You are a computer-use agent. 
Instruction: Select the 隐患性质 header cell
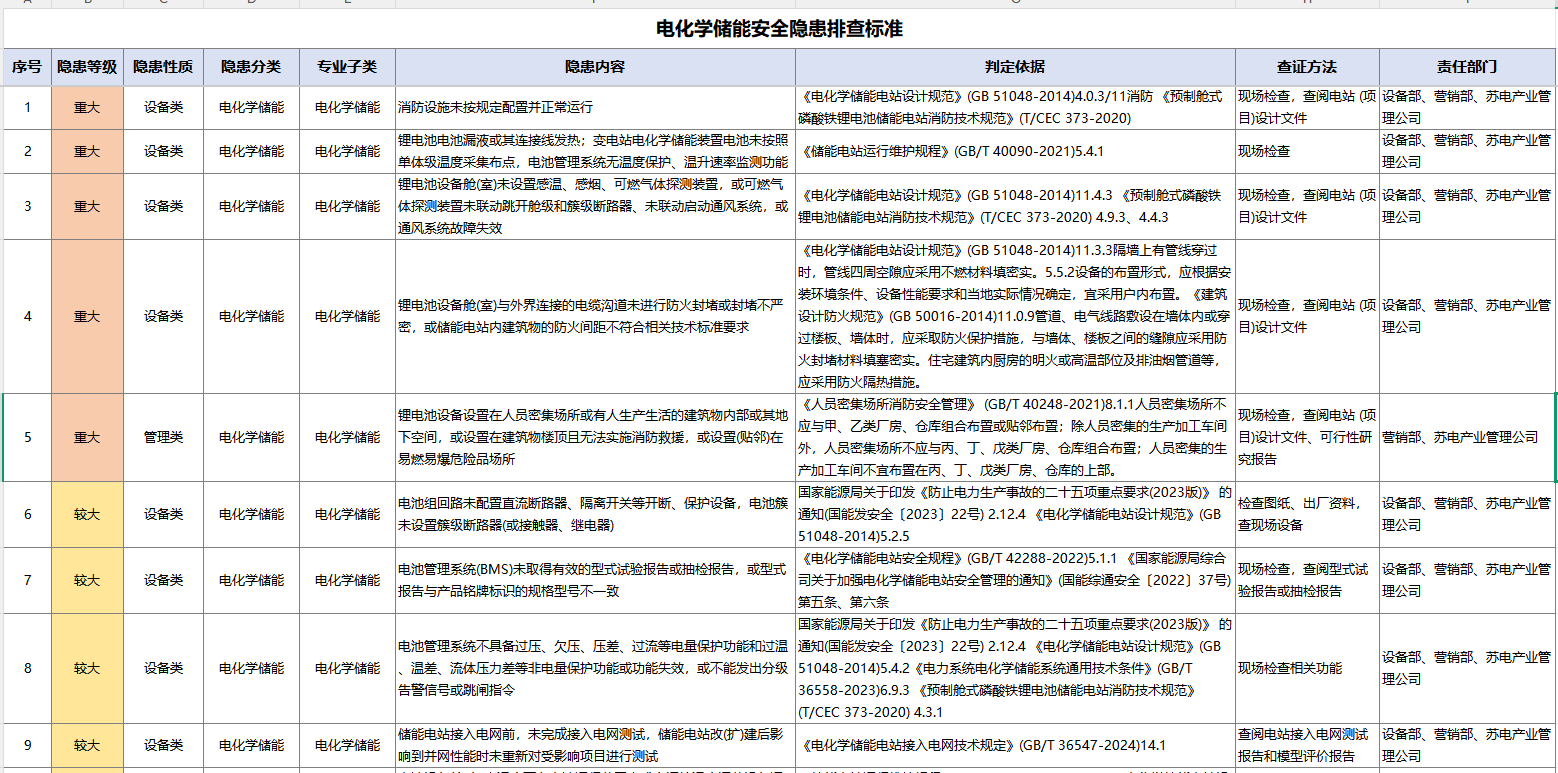click(163, 67)
